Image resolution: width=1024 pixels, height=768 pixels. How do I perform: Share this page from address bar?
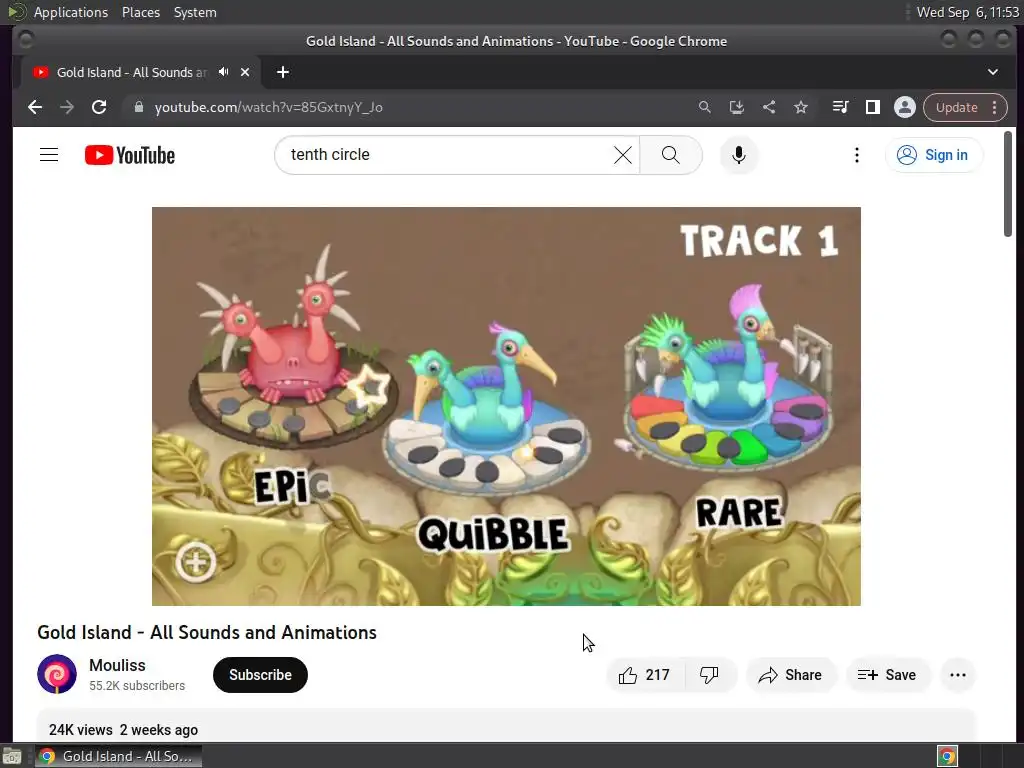pyautogui.click(x=769, y=107)
